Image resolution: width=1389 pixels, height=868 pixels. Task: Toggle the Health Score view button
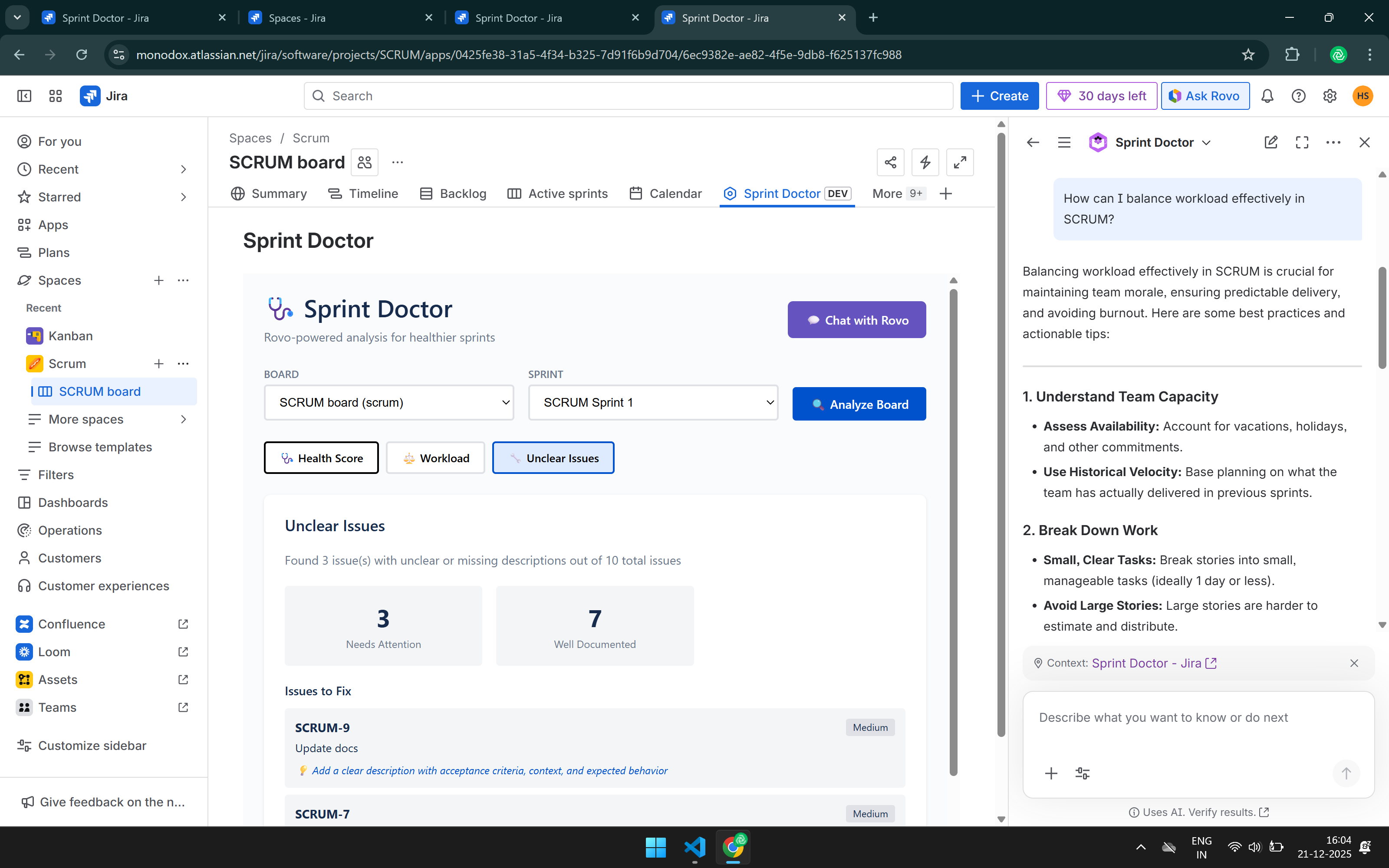click(x=321, y=458)
